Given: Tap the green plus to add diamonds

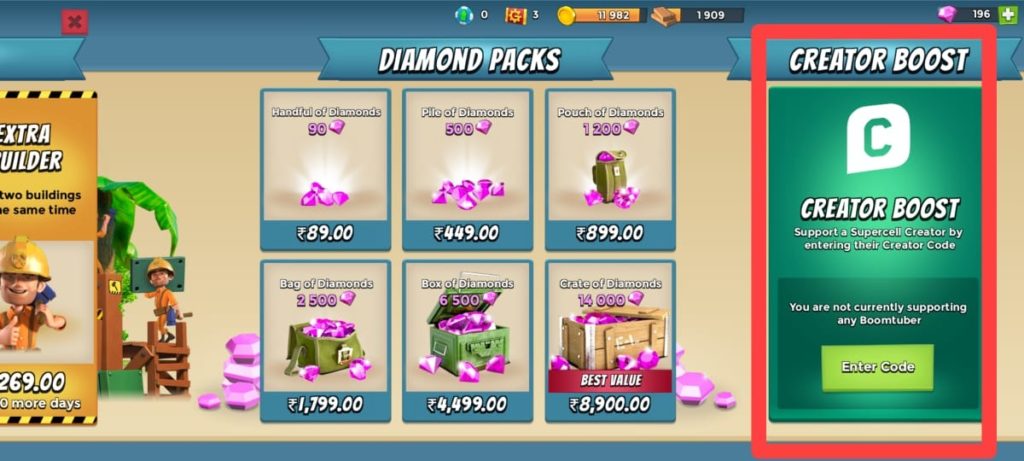Looking at the screenshot, I should tap(1006, 14).
